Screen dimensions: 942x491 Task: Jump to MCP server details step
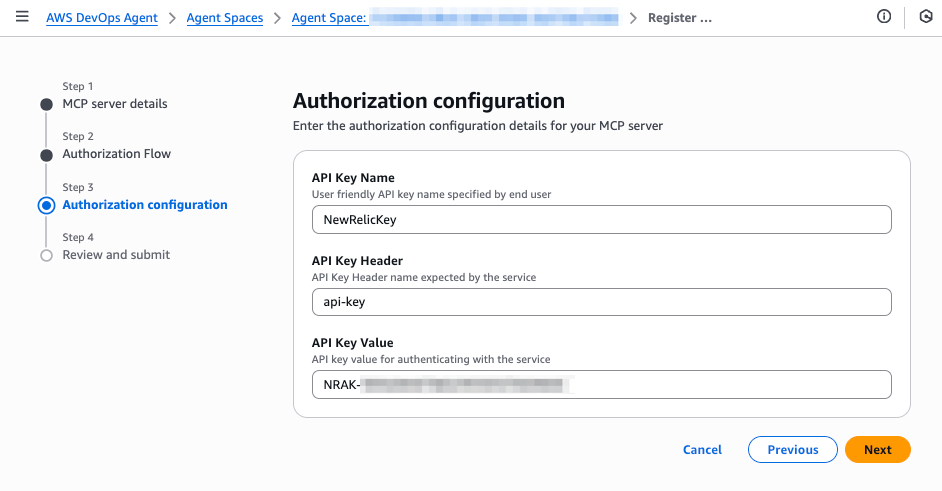coord(115,104)
